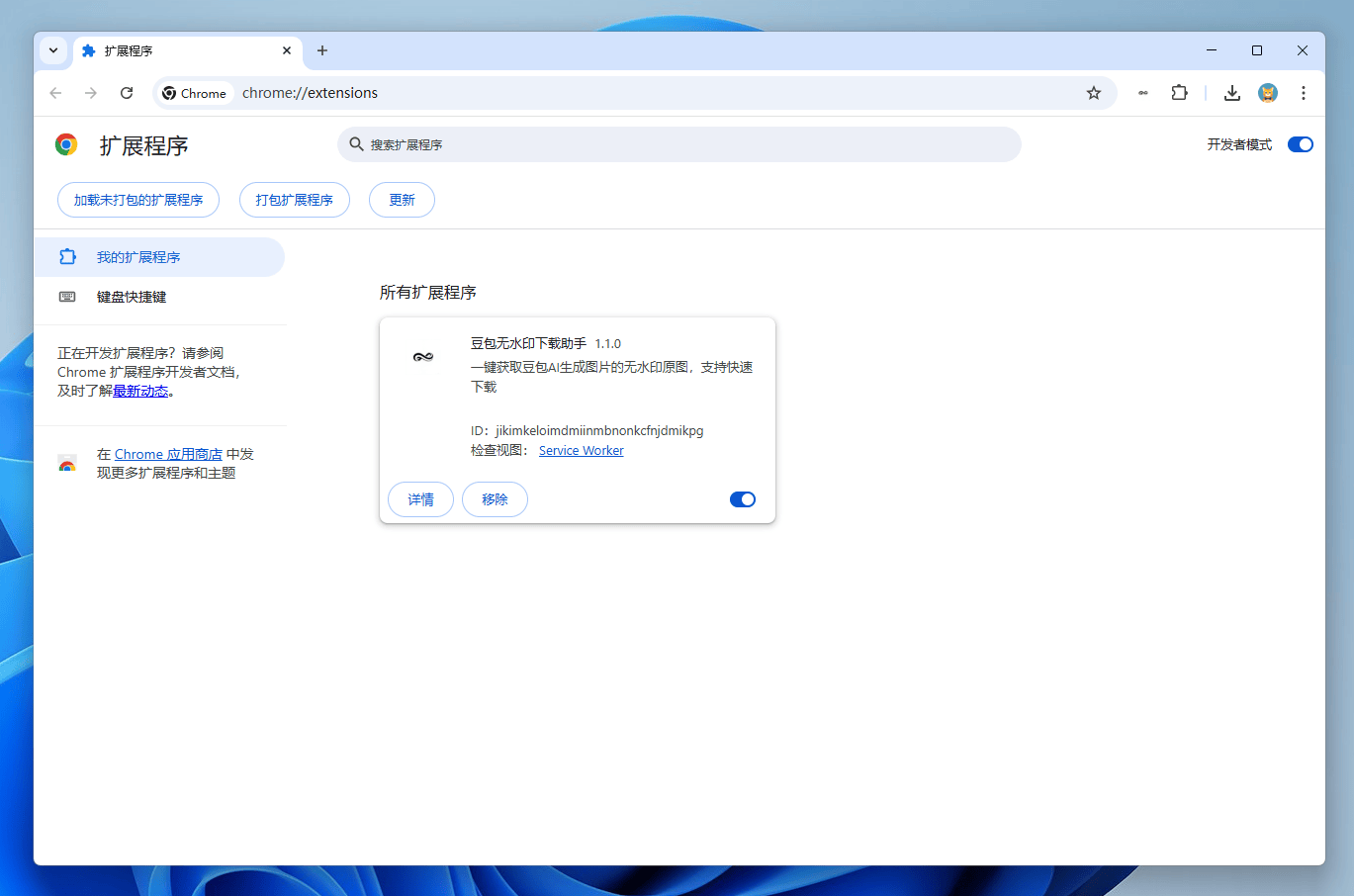This screenshot has height=896, width=1354.
Task: Reload the extensions page
Action: click(x=127, y=92)
